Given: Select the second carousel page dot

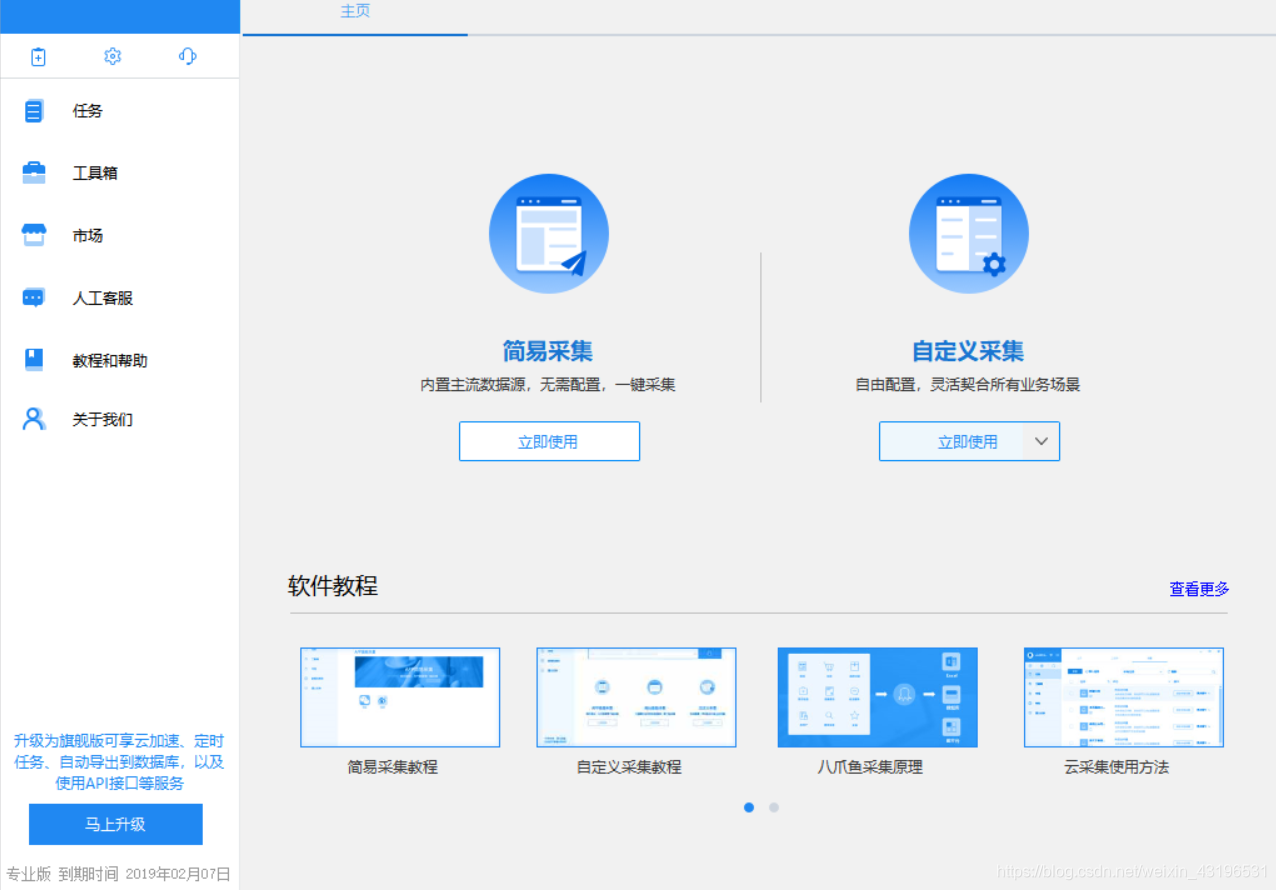Looking at the screenshot, I should tap(774, 807).
